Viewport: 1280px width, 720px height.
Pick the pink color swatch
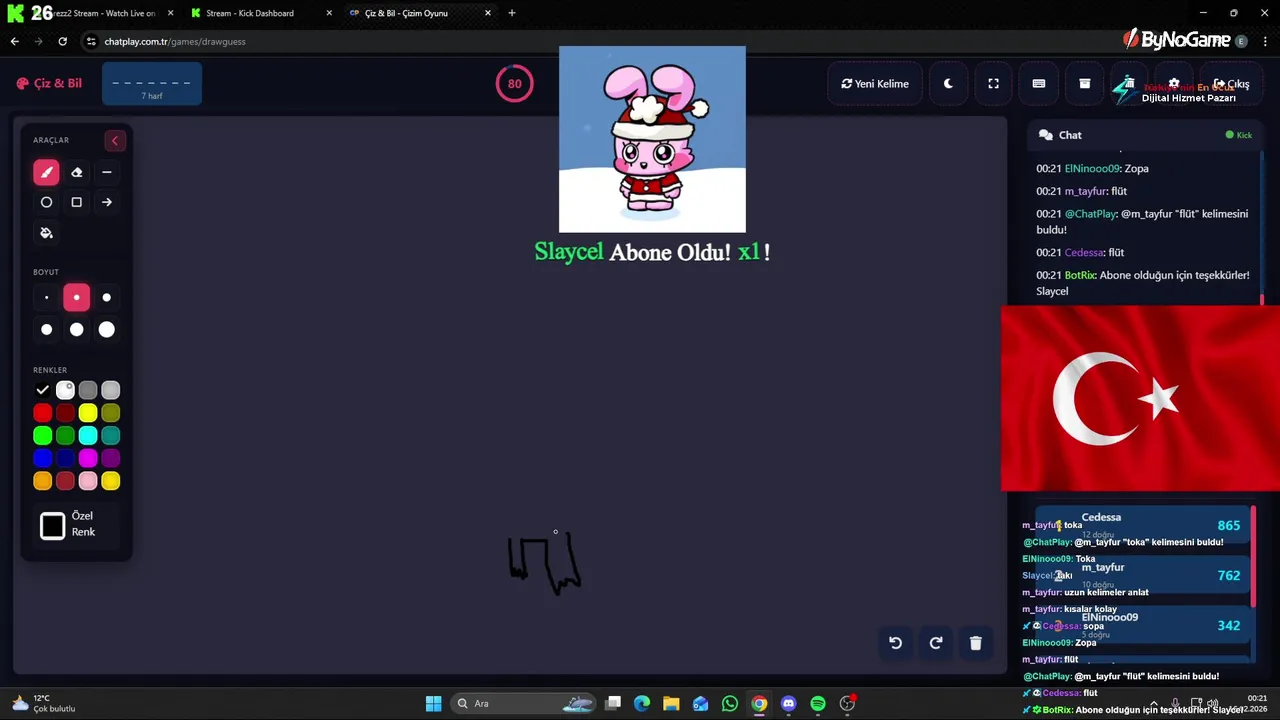pyautogui.click(x=88, y=481)
